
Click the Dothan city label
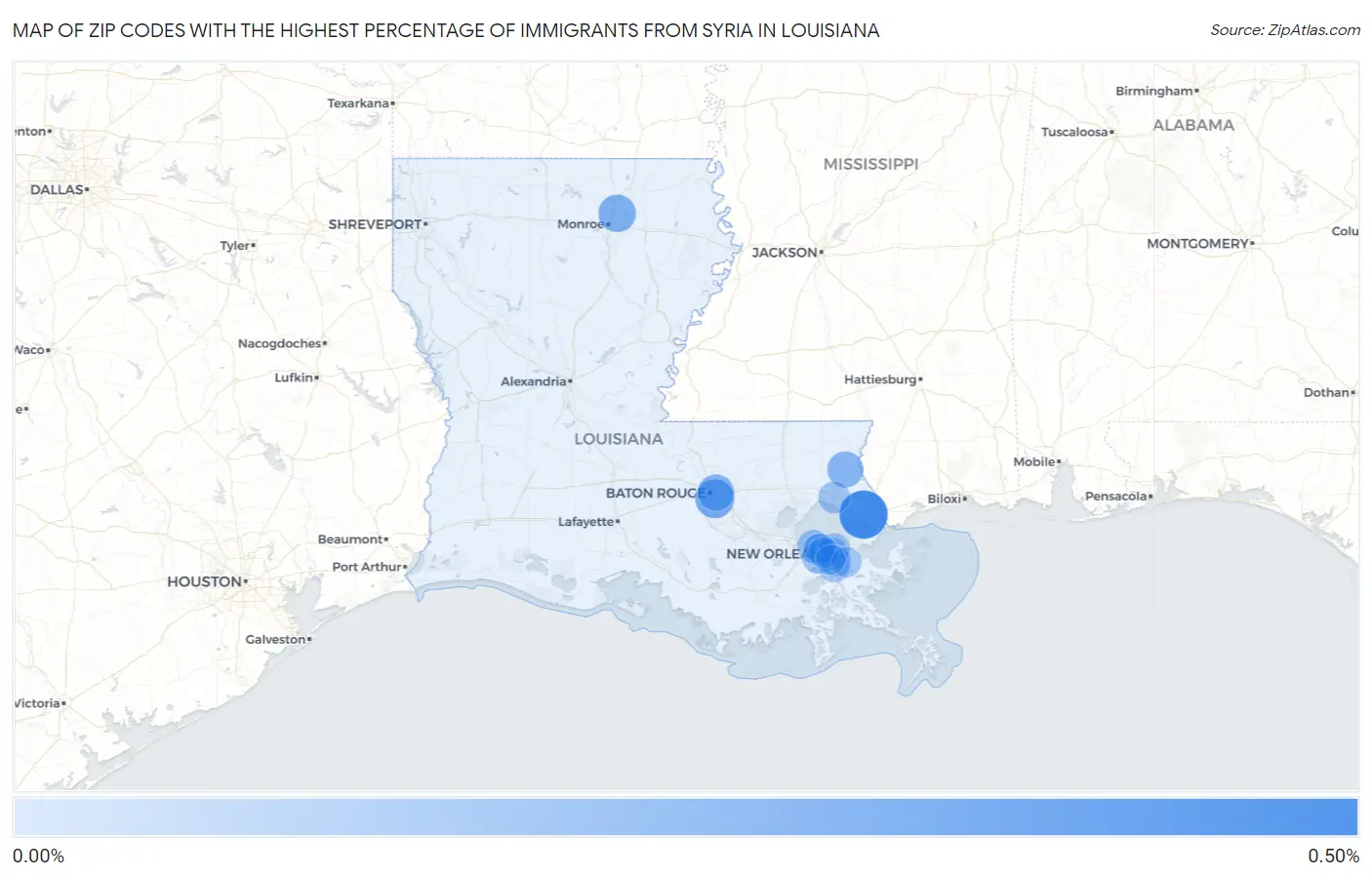point(1327,392)
